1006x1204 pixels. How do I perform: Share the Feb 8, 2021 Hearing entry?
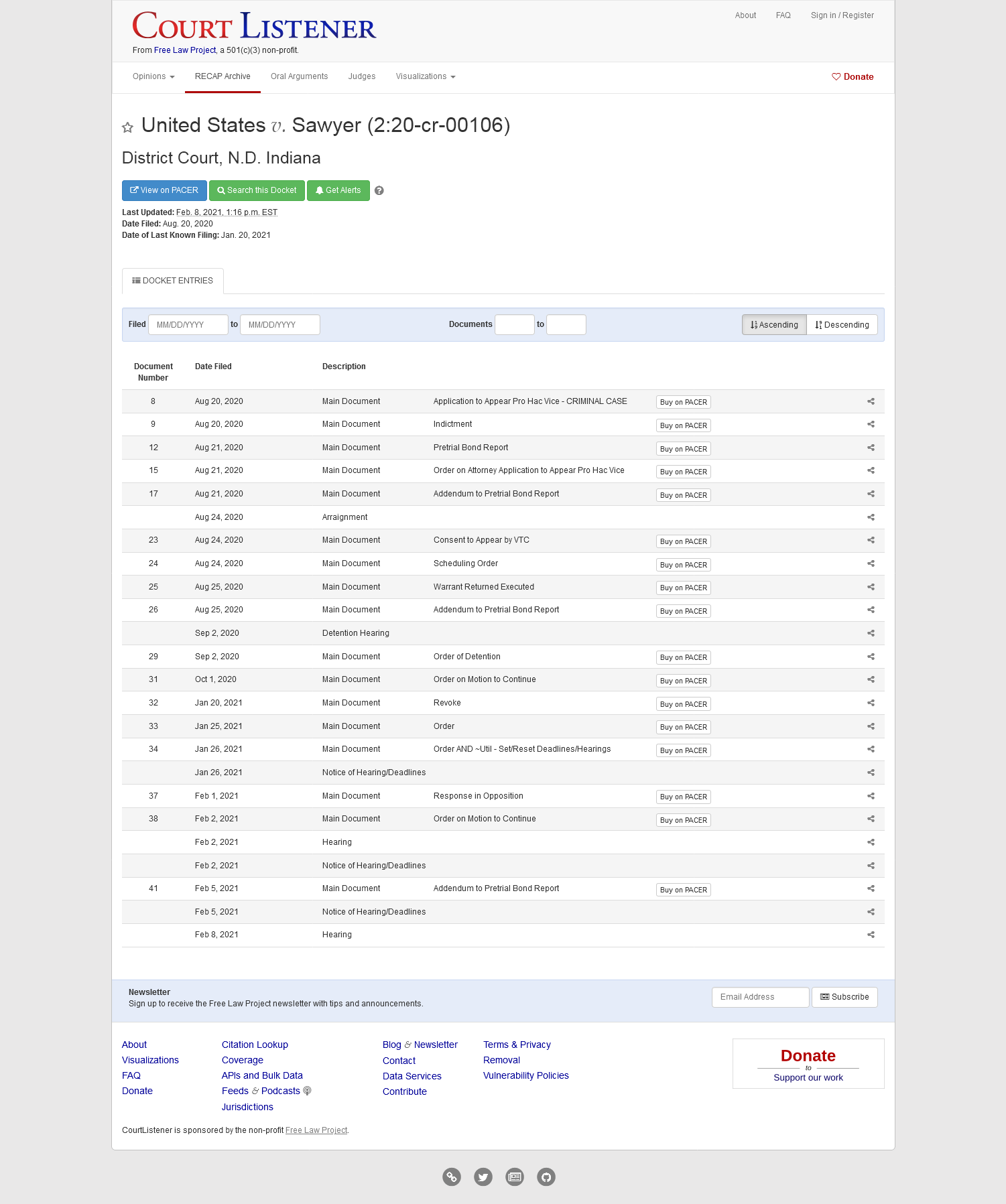[871, 935]
